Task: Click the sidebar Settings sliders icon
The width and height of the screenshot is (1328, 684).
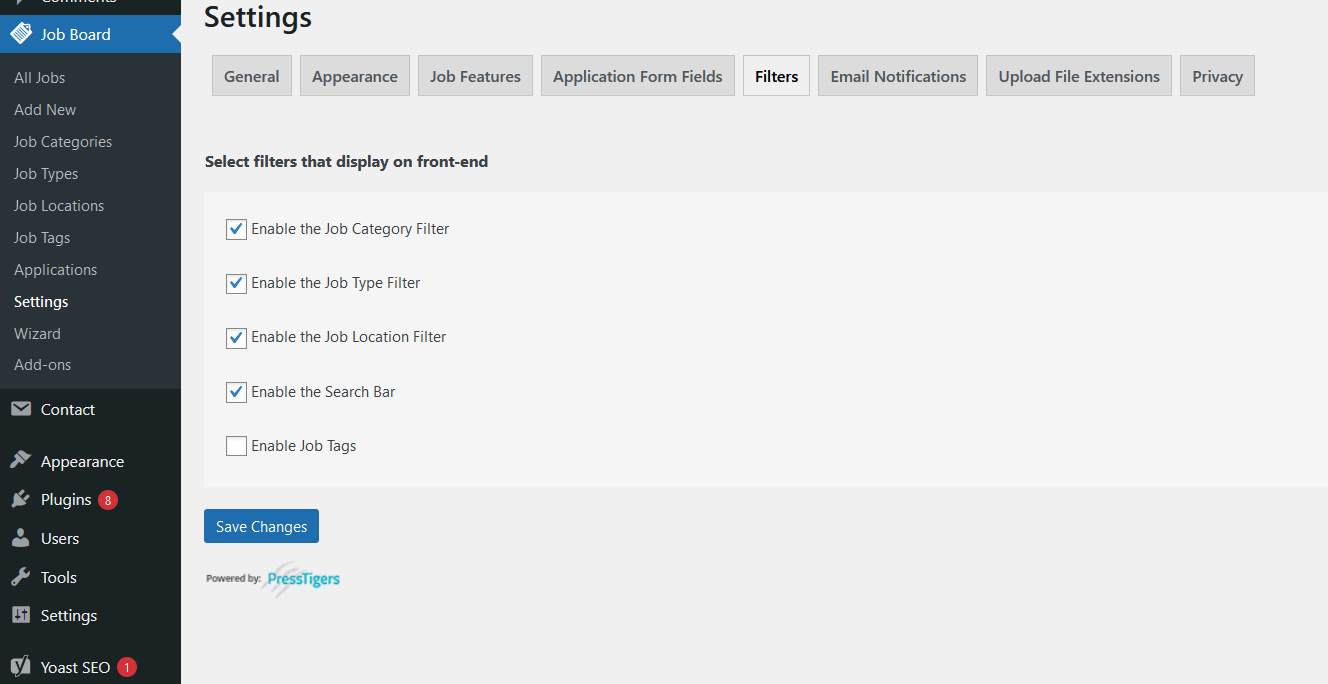Action: click(x=20, y=615)
